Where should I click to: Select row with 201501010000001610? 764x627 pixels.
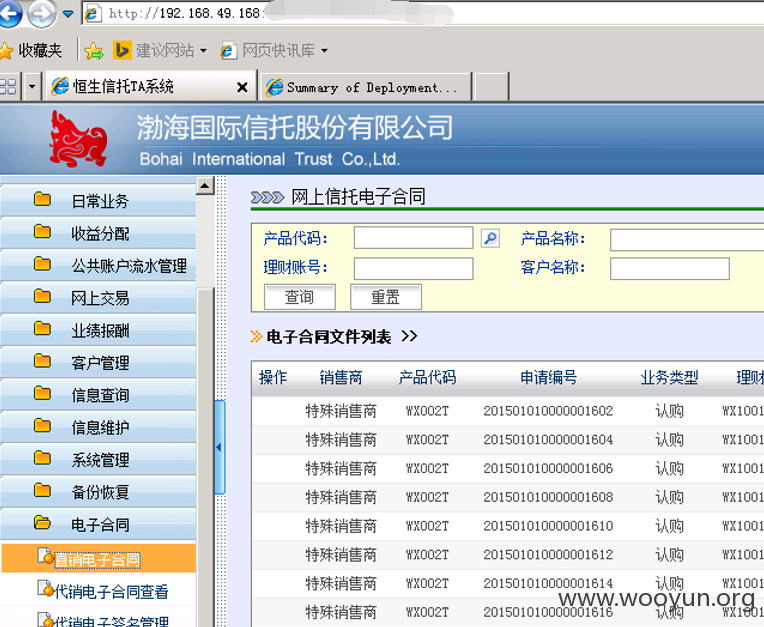pyautogui.click(x=508, y=526)
